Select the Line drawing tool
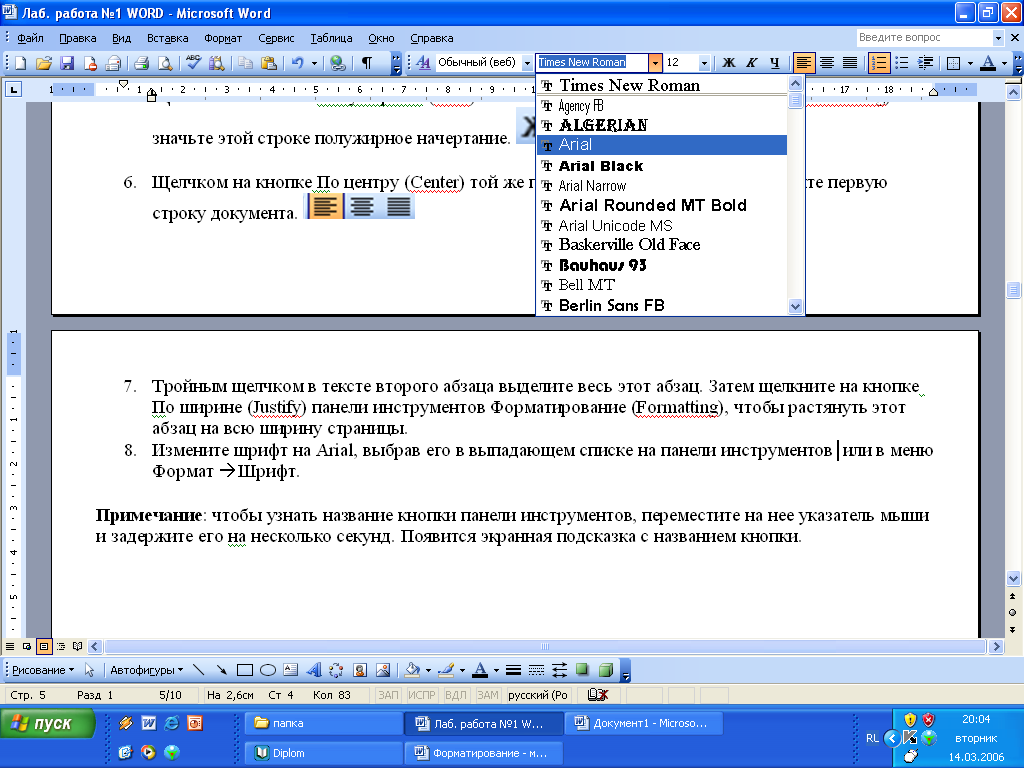 coord(199,670)
